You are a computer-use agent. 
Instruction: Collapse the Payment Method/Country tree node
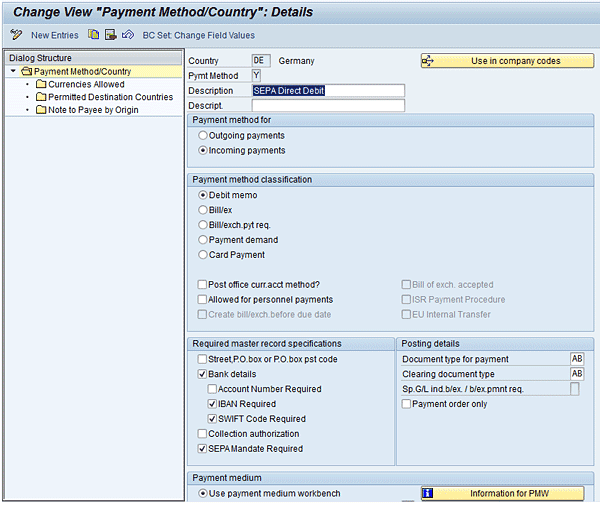13,72
